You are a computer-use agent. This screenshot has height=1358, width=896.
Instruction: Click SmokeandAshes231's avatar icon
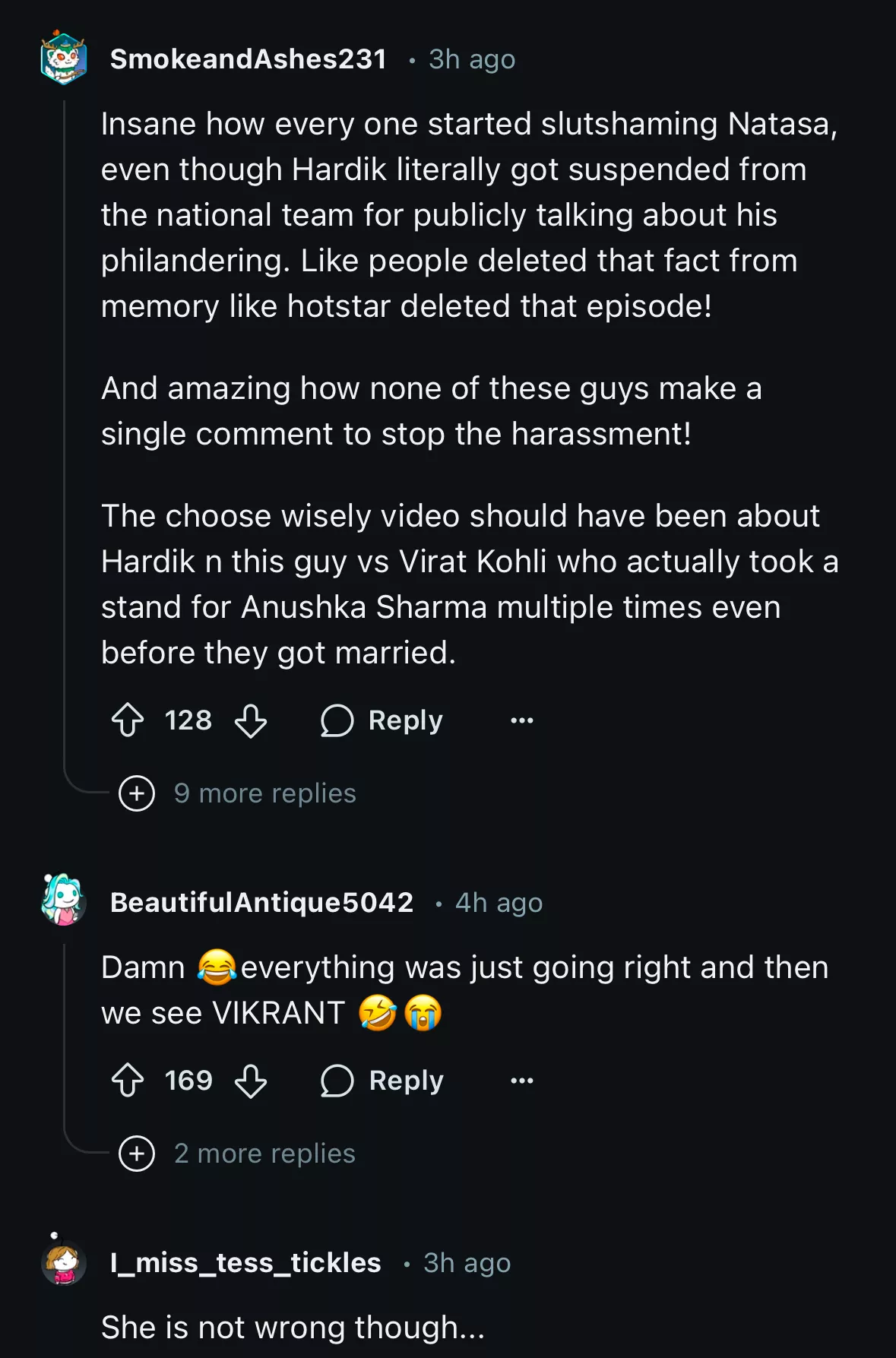pyautogui.click(x=64, y=59)
